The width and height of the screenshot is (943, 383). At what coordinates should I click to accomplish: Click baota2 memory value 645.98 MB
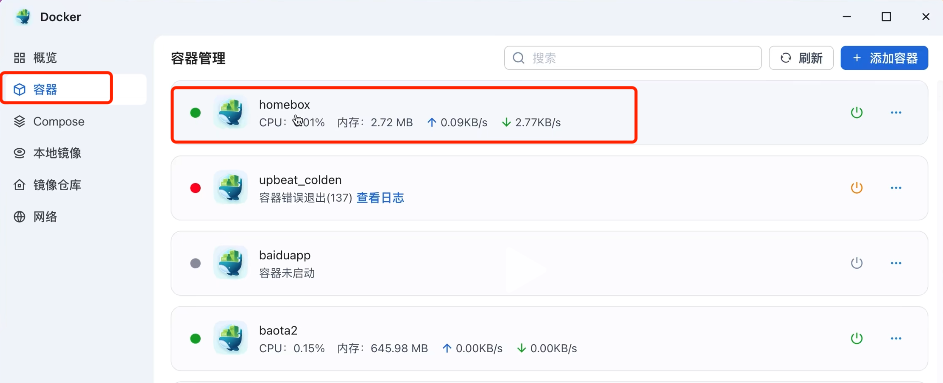pyautogui.click(x=399, y=348)
